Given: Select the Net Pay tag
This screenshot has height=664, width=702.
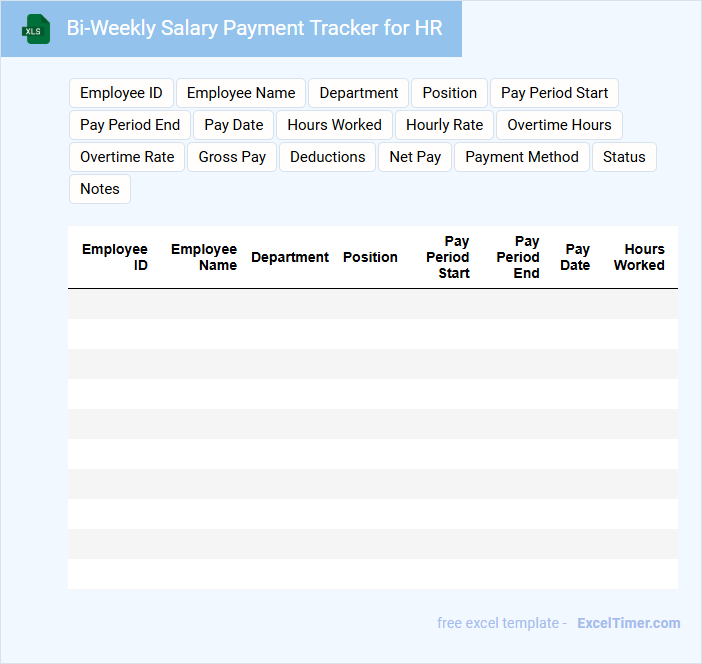Looking at the screenshot, I should point(415,157).
